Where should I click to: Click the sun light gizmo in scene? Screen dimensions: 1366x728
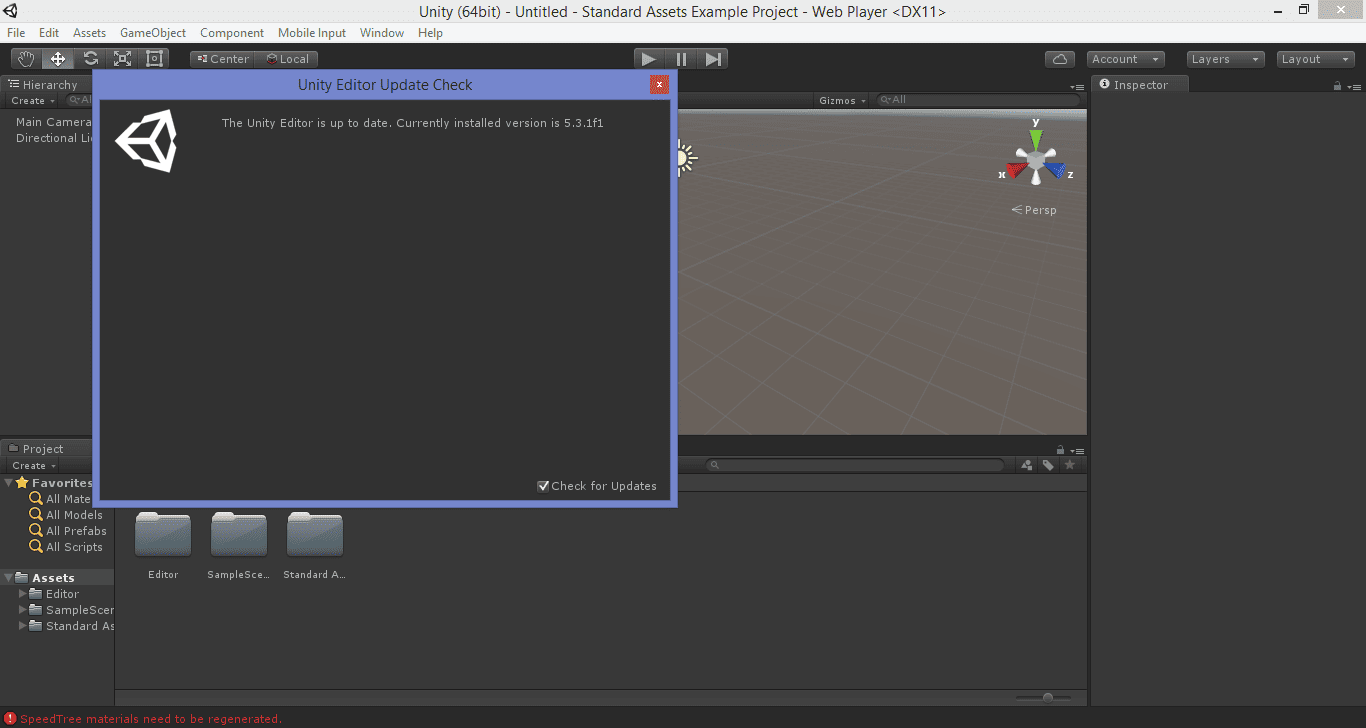point(684,158)
